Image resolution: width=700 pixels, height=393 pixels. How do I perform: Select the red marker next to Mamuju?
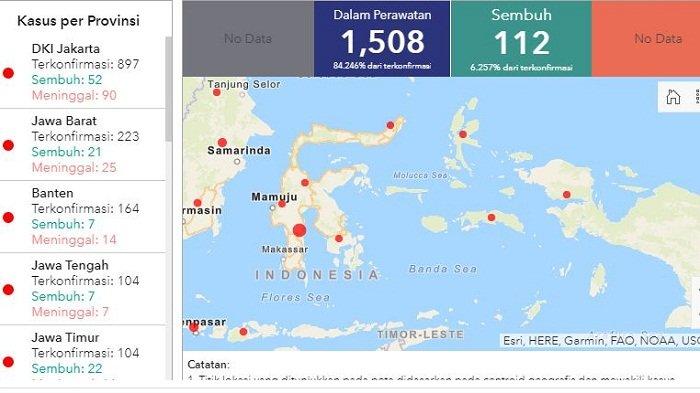(x=282, y=204)
